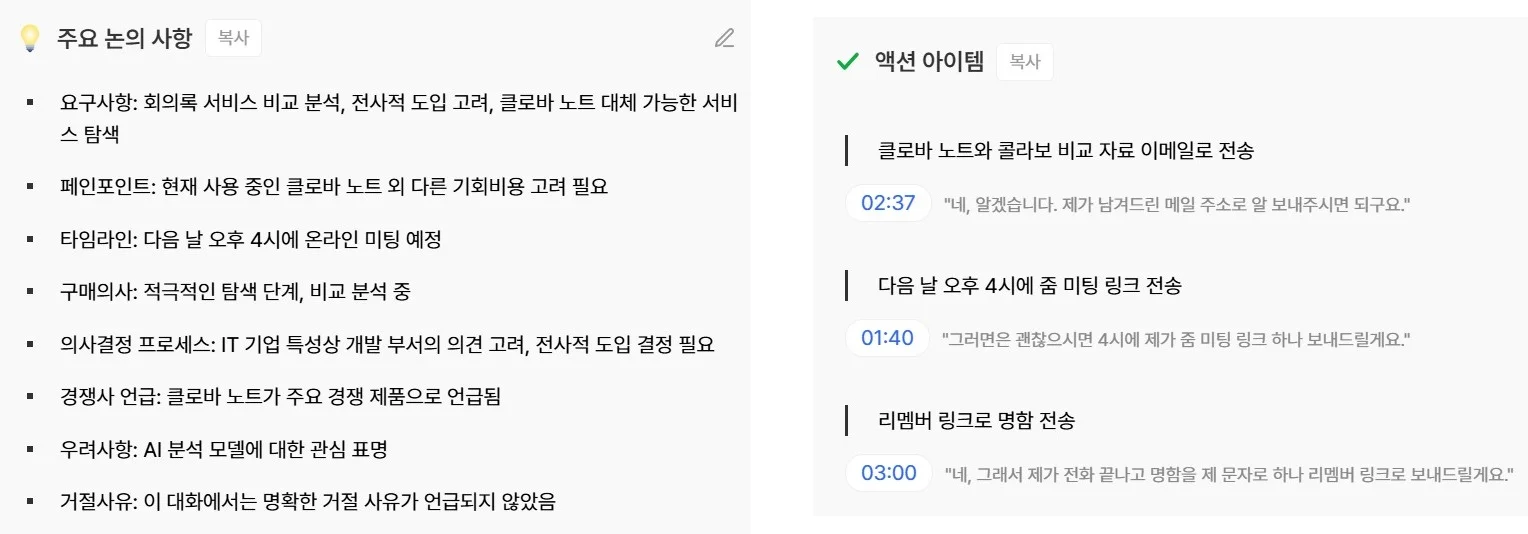Image resolution: width=1528 pixels, height=534 pixels.
Task: Click the 거절사유 bullet item
Action: [x=307, y=502]
